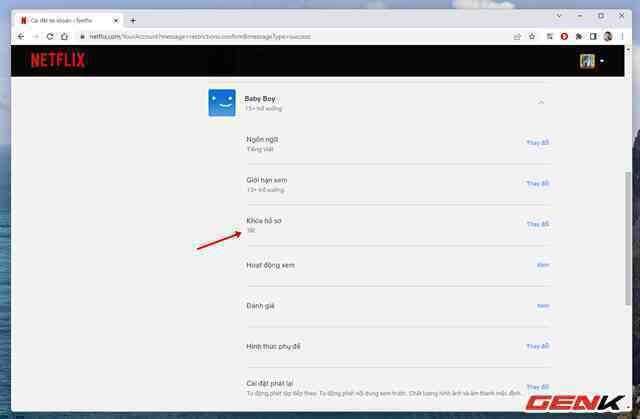Click the Giới hạn xem label
The image size is (640, 419).
[x=267, y=180]
